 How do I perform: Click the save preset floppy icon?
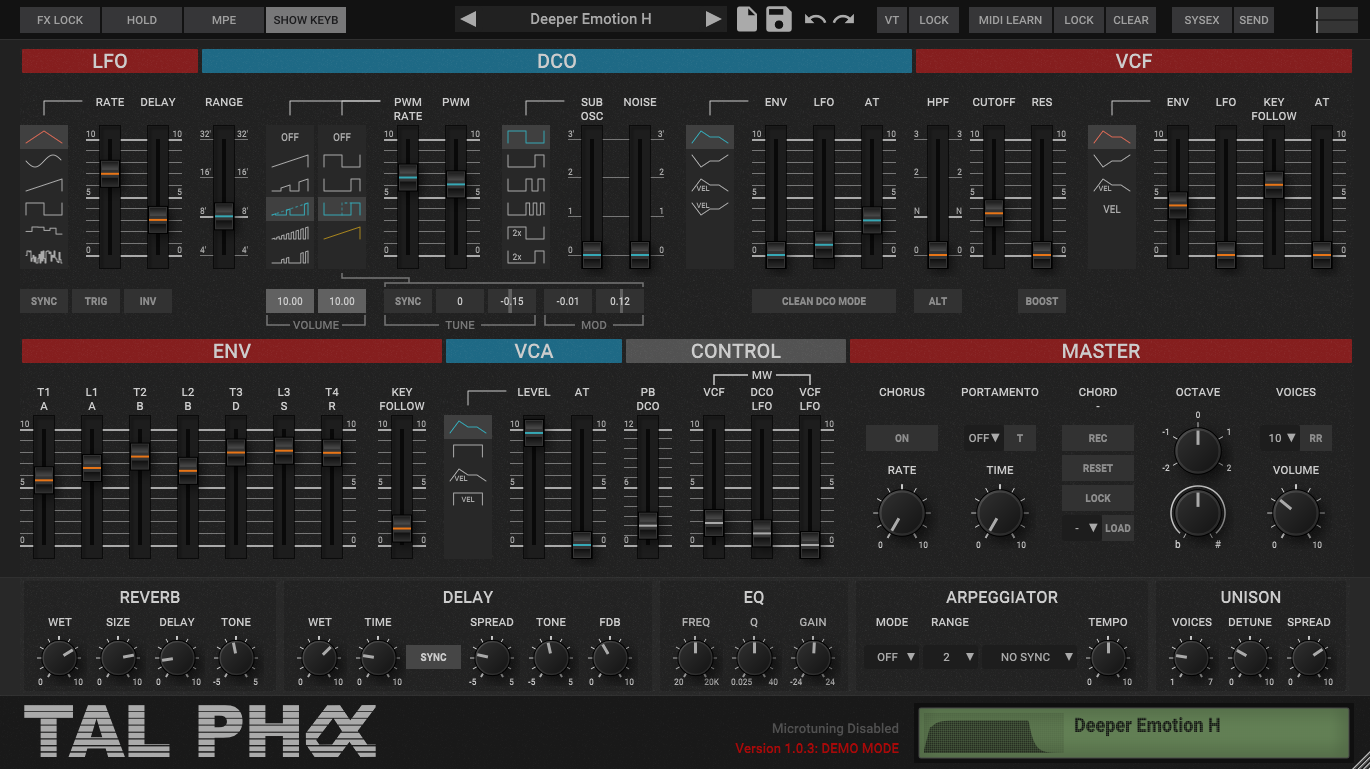coord(779,19)
